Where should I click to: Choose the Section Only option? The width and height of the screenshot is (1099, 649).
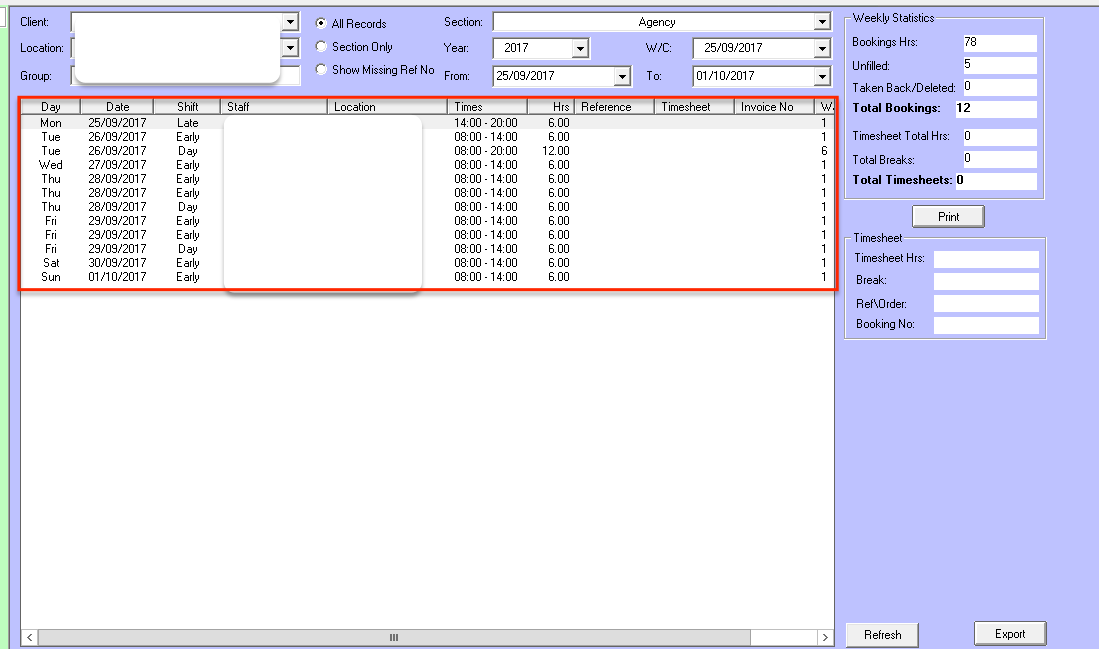(x=321, y=47)
